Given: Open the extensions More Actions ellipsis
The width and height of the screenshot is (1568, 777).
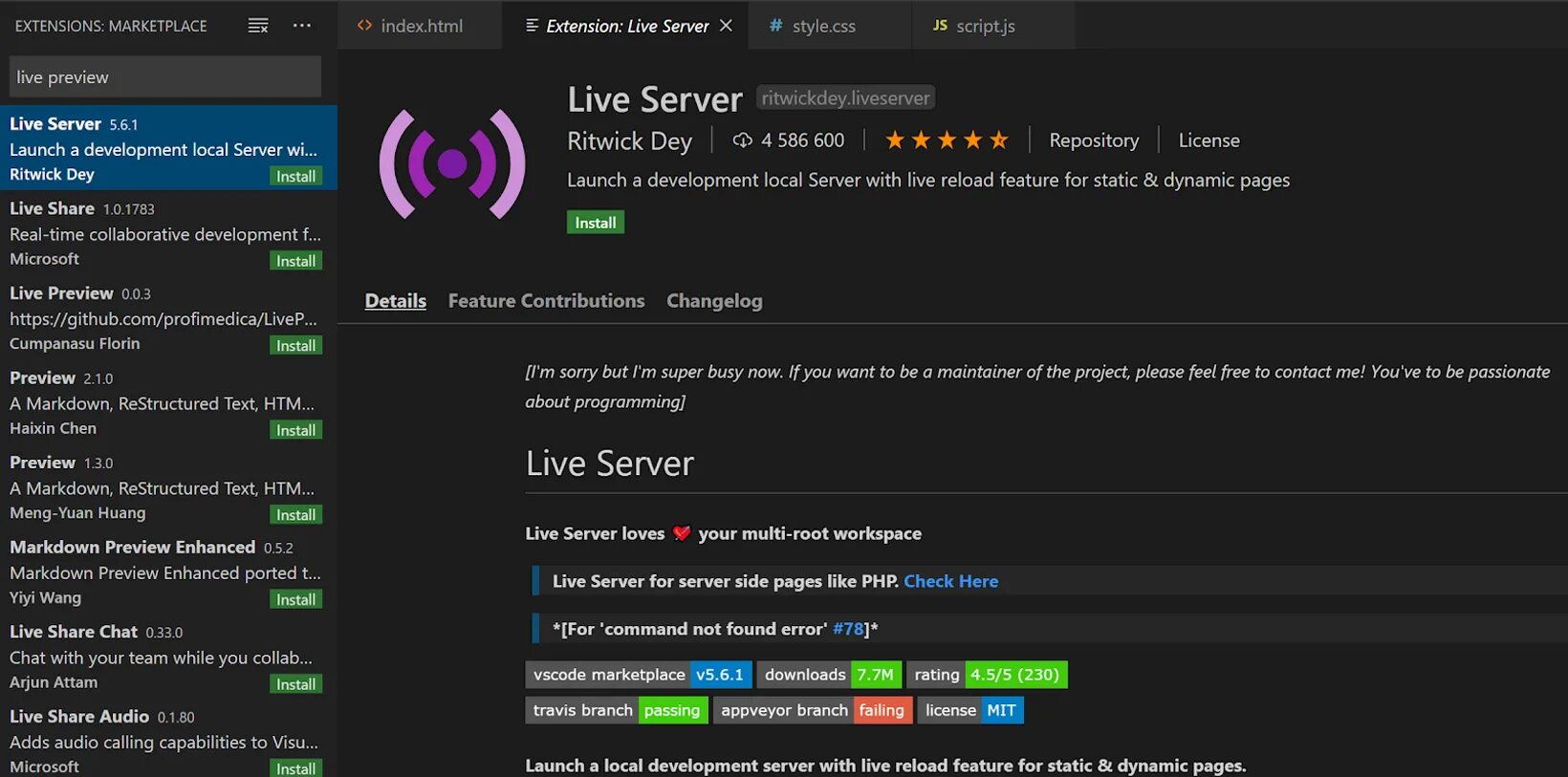Looking at the screenshot, I should coord(302,26).
